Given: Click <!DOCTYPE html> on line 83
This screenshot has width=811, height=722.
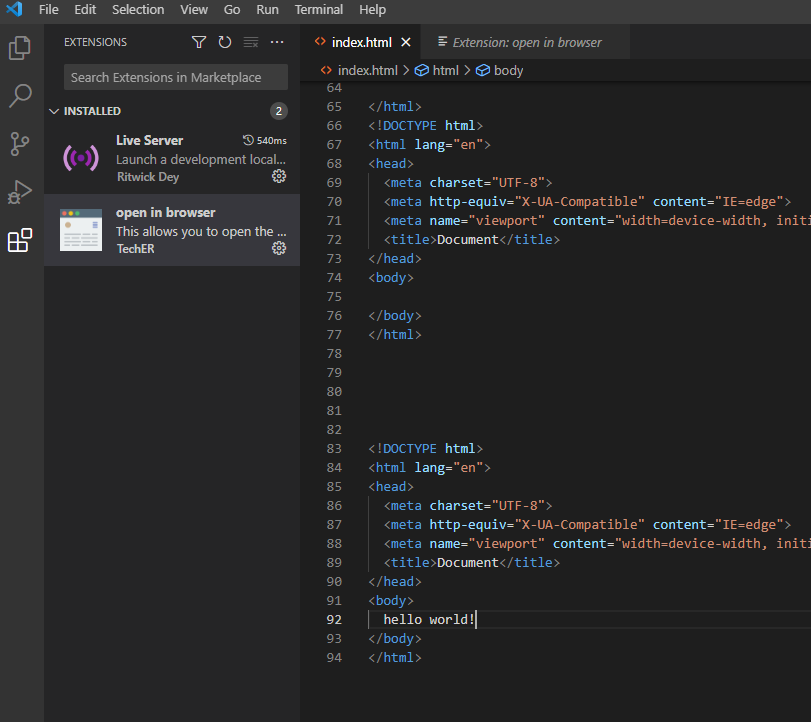Looking at the screenshot, I should [x=426, y=448].
